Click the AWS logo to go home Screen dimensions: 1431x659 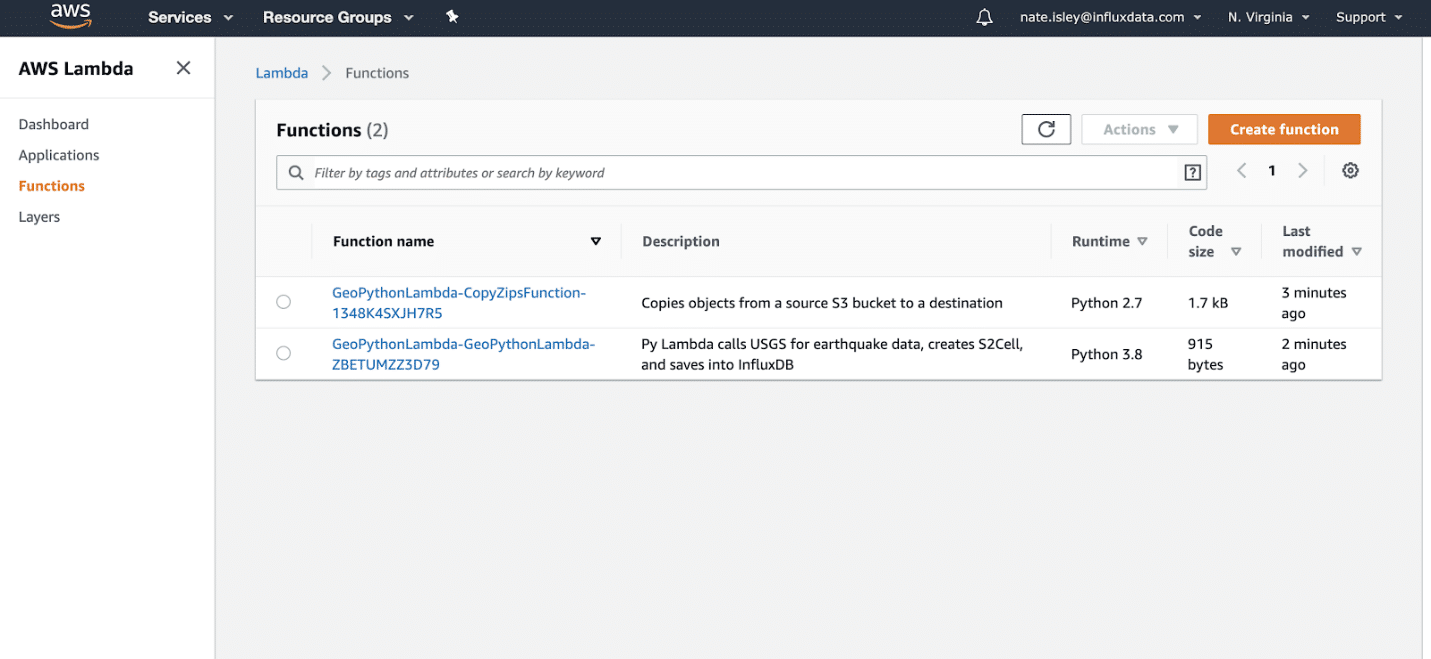tap(70, 15)
